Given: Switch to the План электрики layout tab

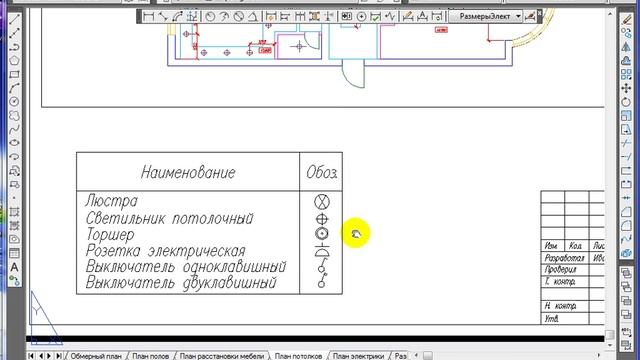Looking at the screenshot, I should (x=358, y=356).
